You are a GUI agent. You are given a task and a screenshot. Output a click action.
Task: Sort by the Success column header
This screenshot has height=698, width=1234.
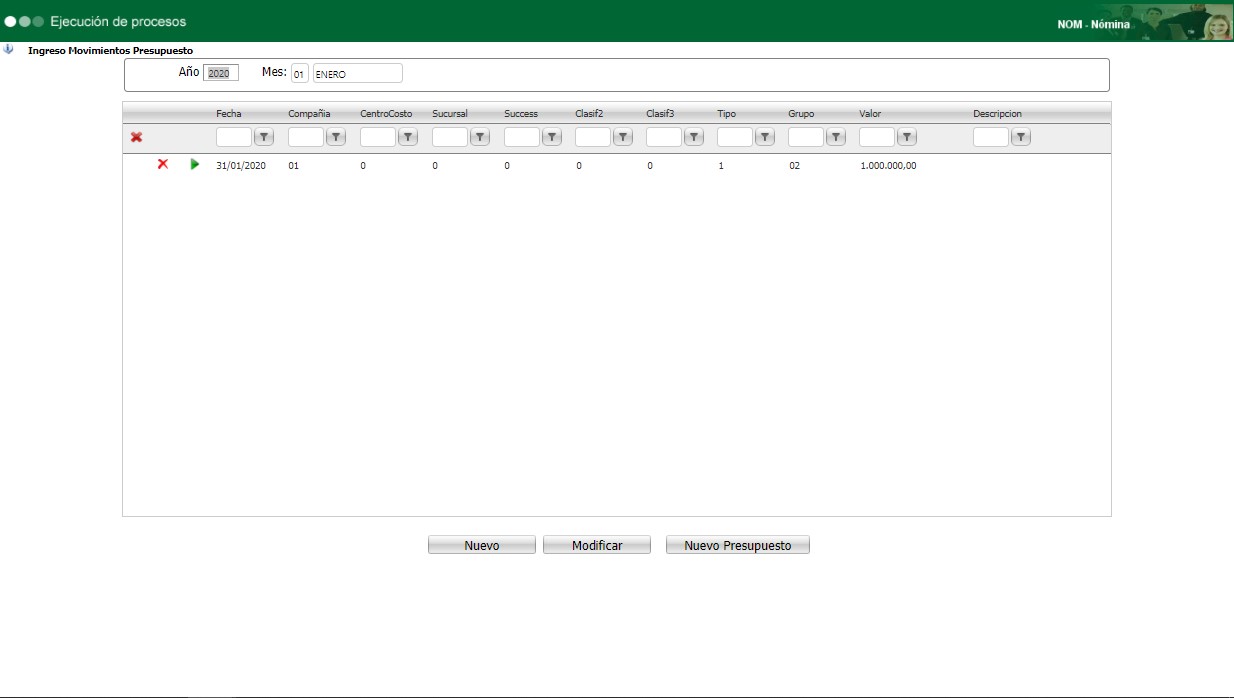[521, 114]
